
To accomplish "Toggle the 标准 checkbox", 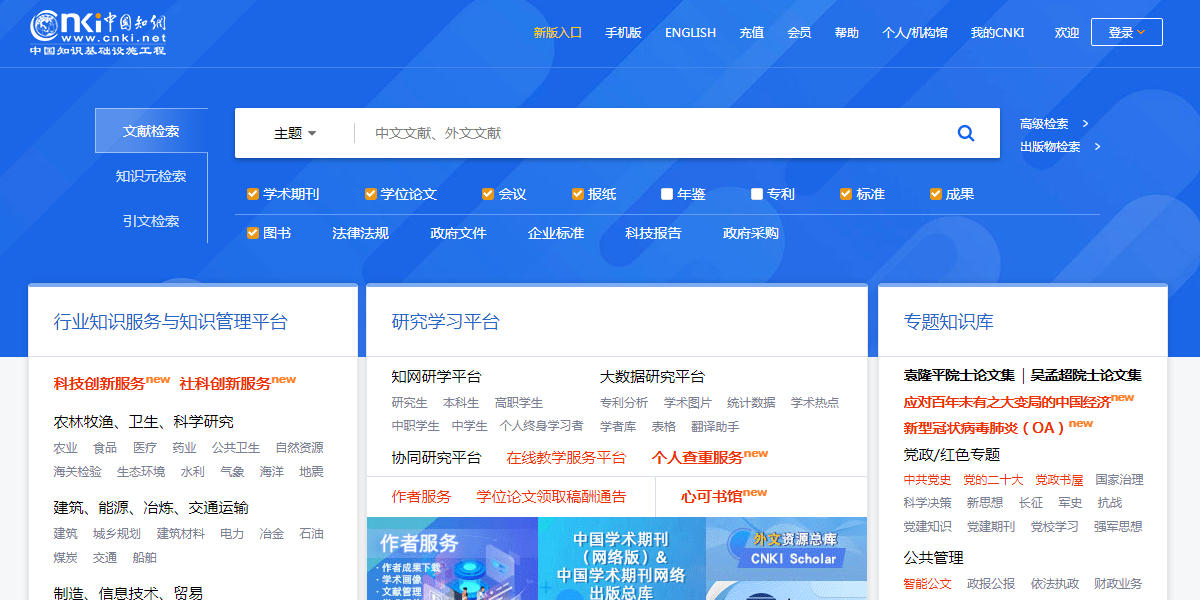I will (846, 194).
